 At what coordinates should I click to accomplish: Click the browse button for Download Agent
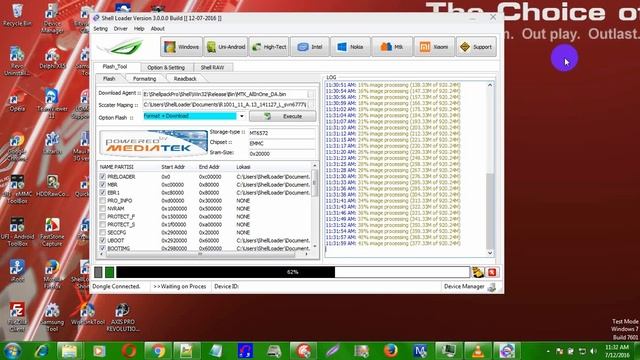point(311,94)
